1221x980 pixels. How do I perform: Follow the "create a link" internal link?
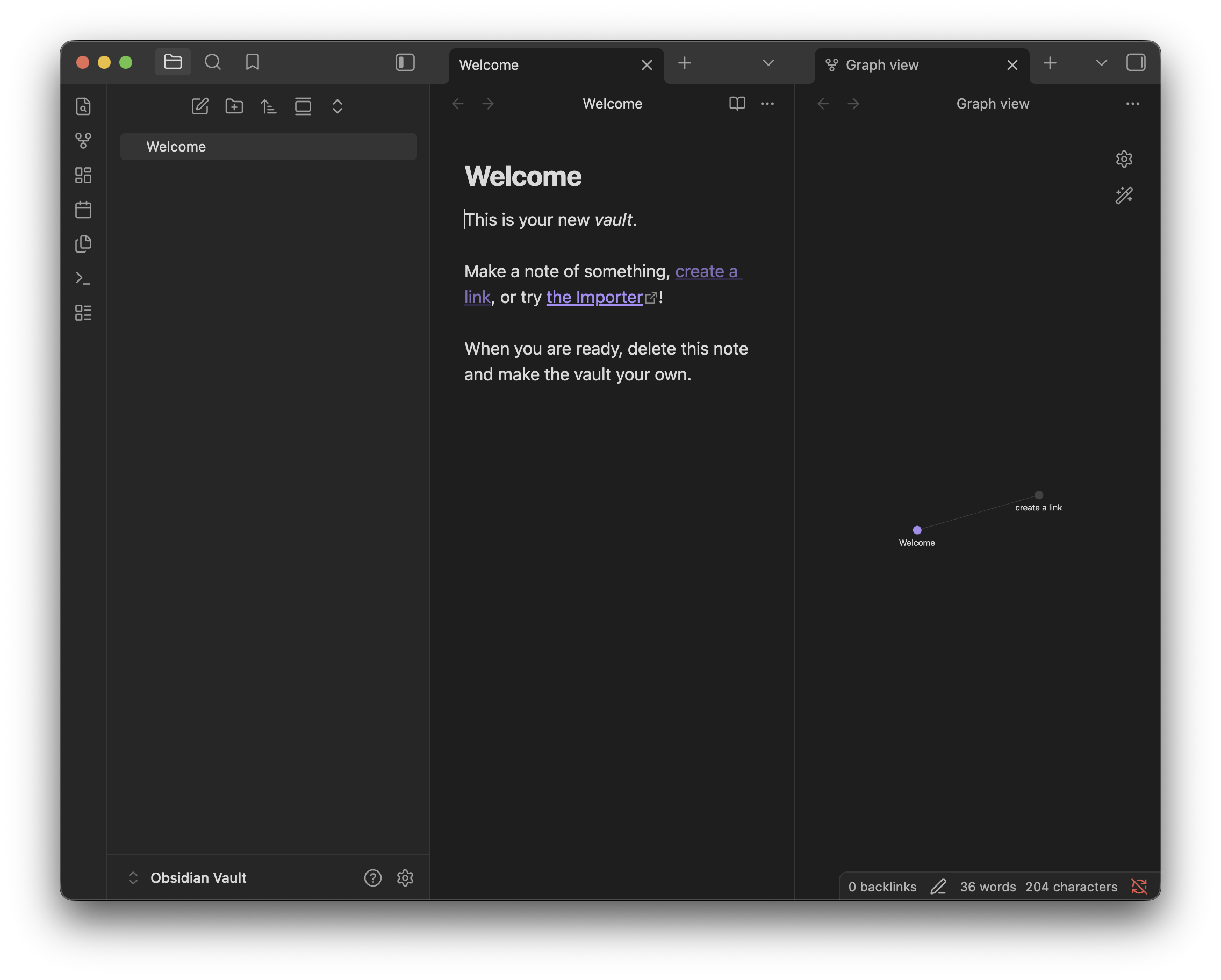(x=706, y=271)
